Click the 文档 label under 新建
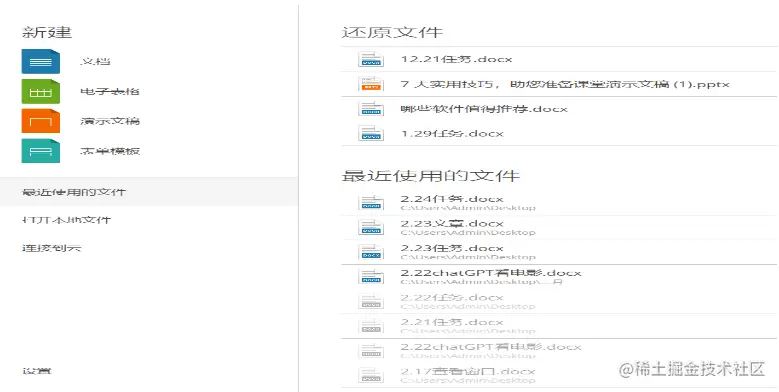Viewport: 779px width, 392px height. (x=95, y=62)
